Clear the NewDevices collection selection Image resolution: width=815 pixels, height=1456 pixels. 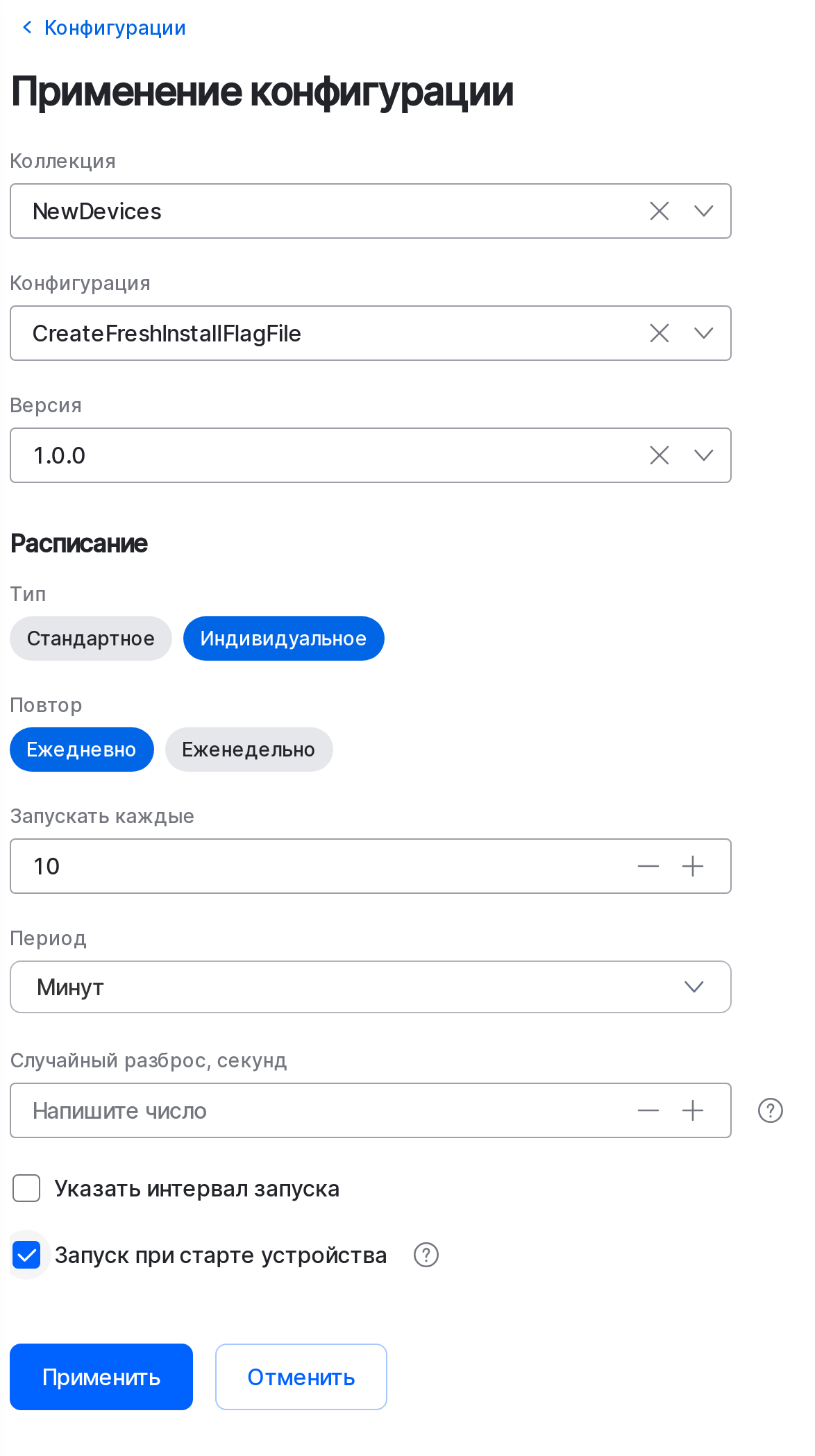point(658,211)
